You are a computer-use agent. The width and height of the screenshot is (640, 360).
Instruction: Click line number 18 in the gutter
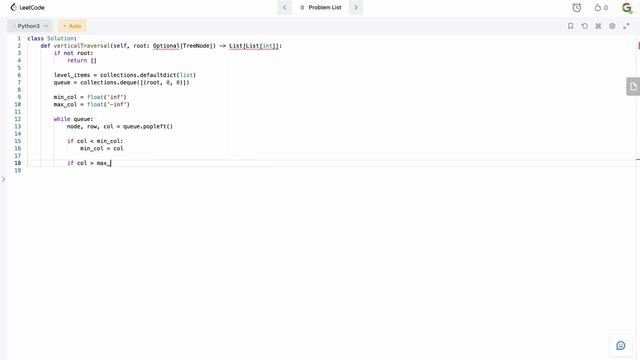coord(18,163)
